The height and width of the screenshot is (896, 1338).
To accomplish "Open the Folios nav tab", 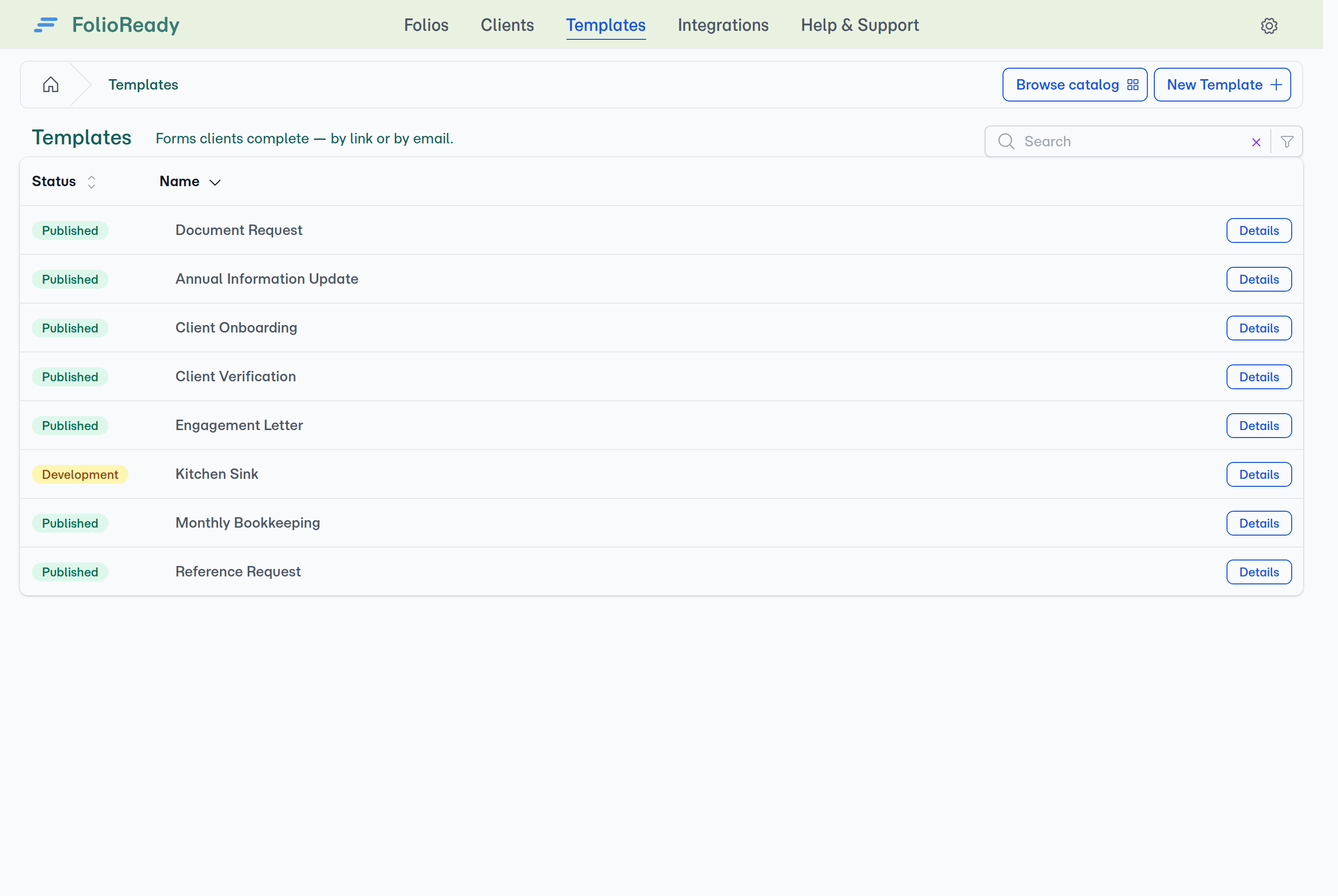I will pyautogui.click(x=426, y=25).
